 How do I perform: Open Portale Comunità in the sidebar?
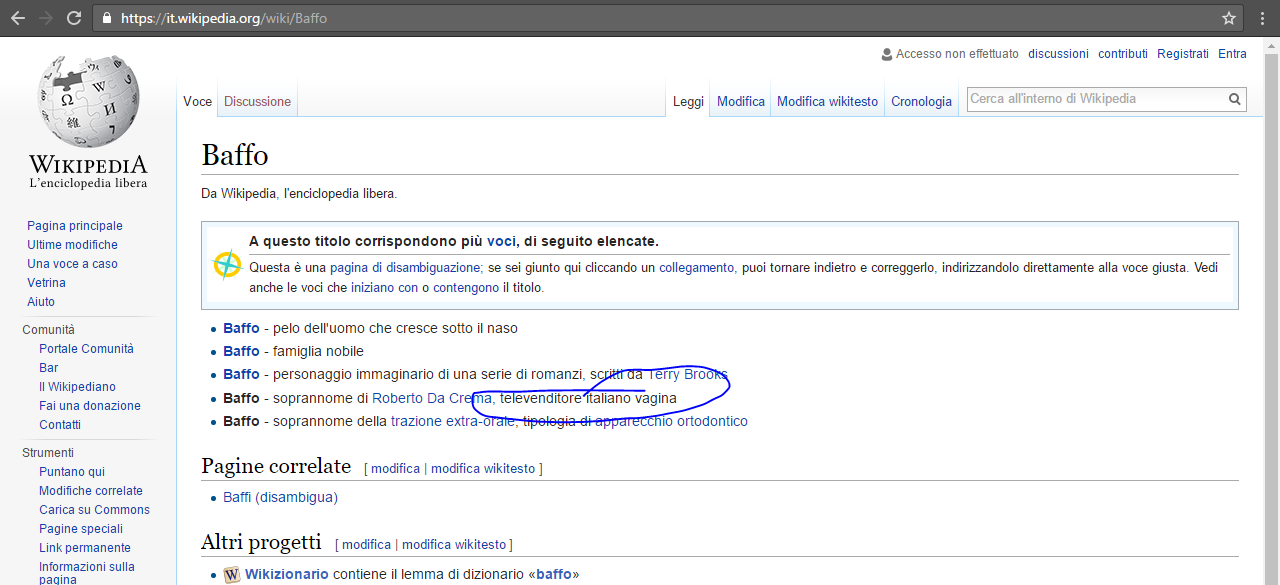(x=86, y=349)
